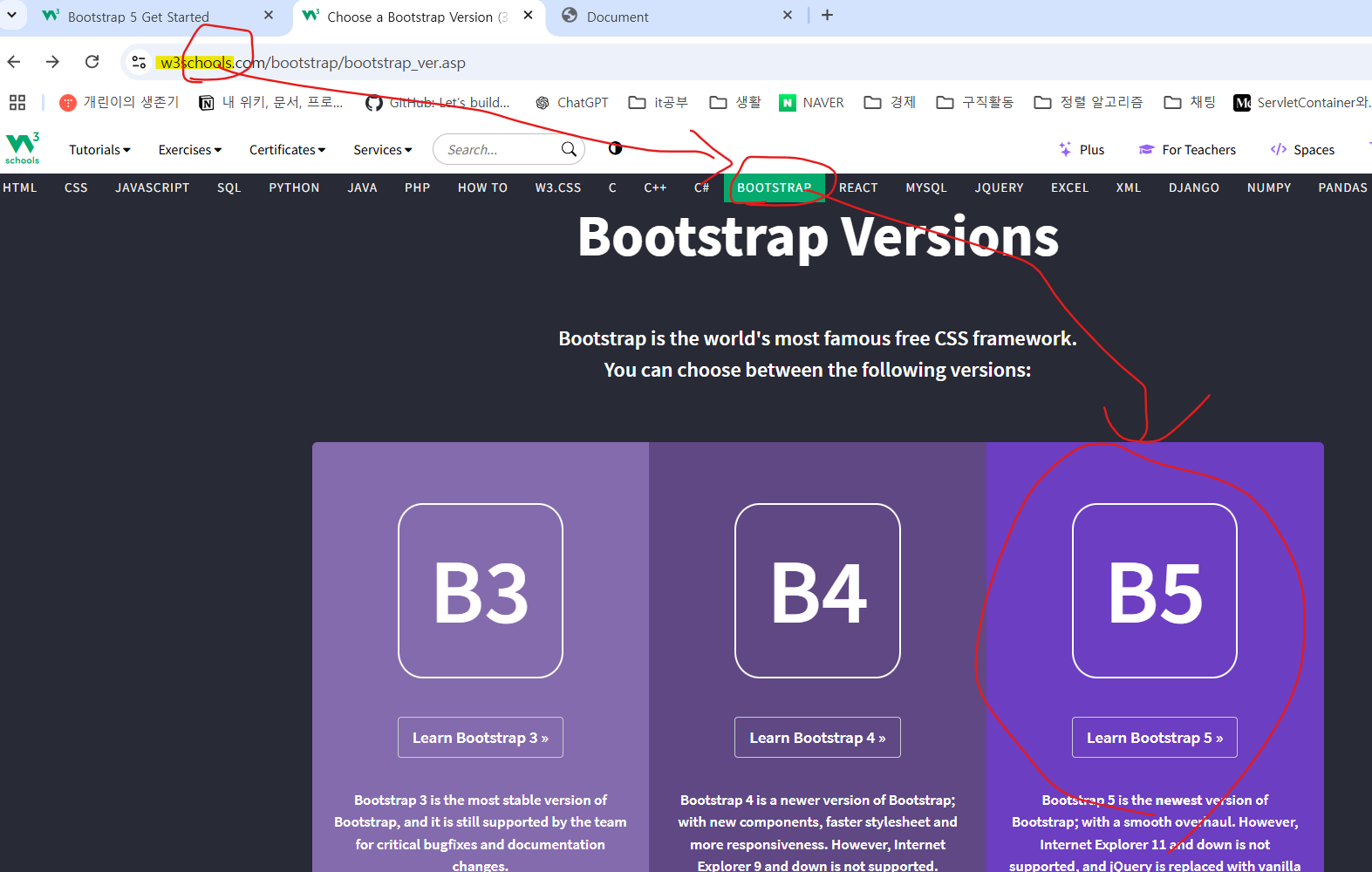
Task: Expand the Services dropdown
Action: (x=382, y=149)
